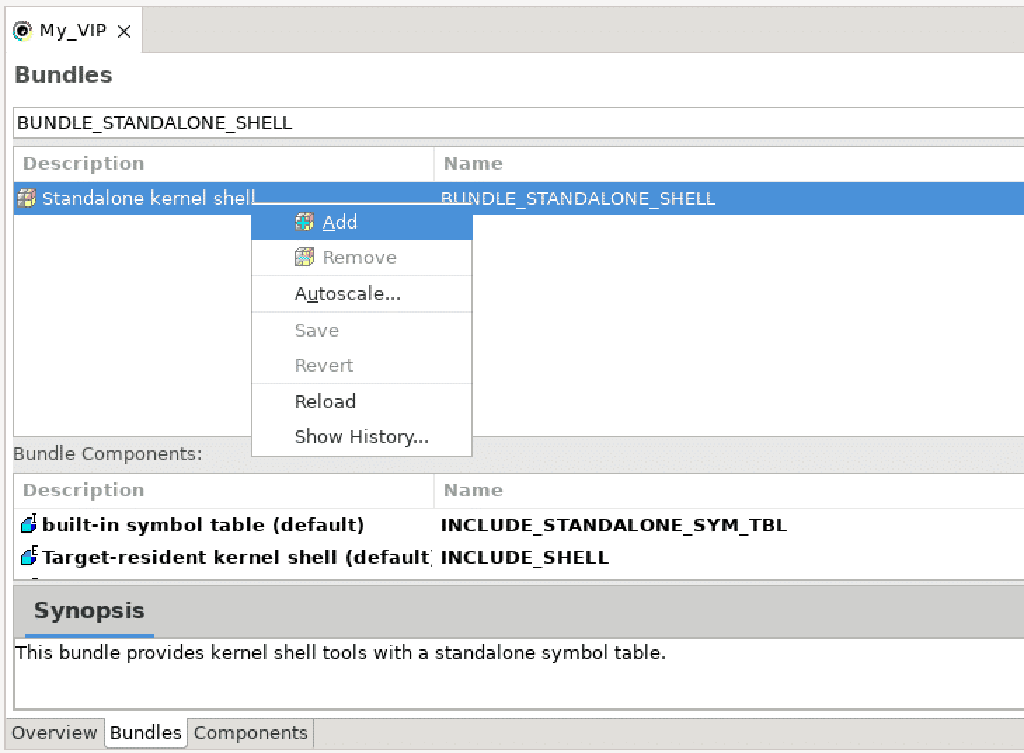Click the Save context menu entry
Image resolution: width=1024 pixels, height=753 pixels.
click(x=316, y=330)
